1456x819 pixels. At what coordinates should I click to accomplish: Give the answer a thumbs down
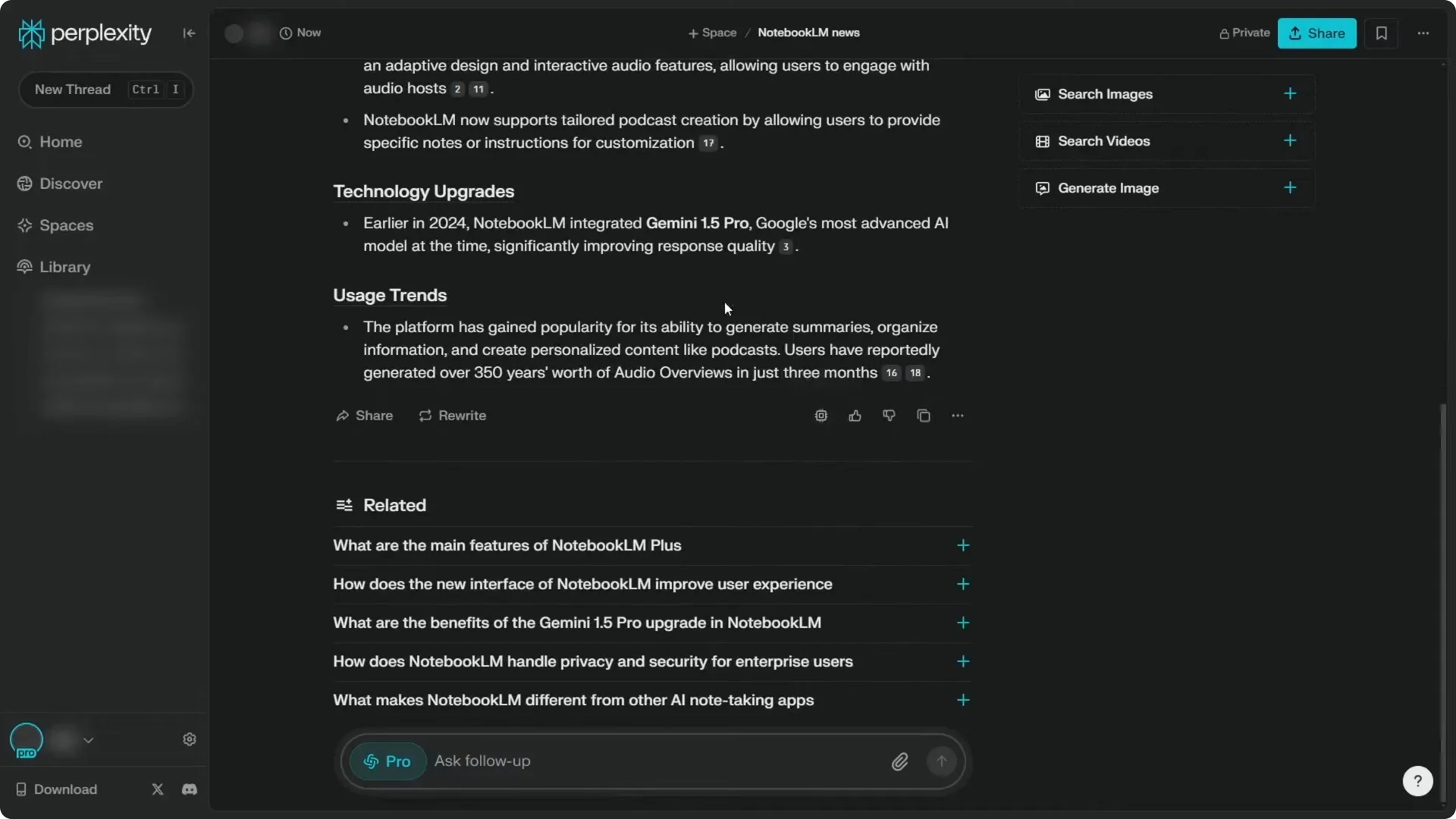click(x=888, y=416)
